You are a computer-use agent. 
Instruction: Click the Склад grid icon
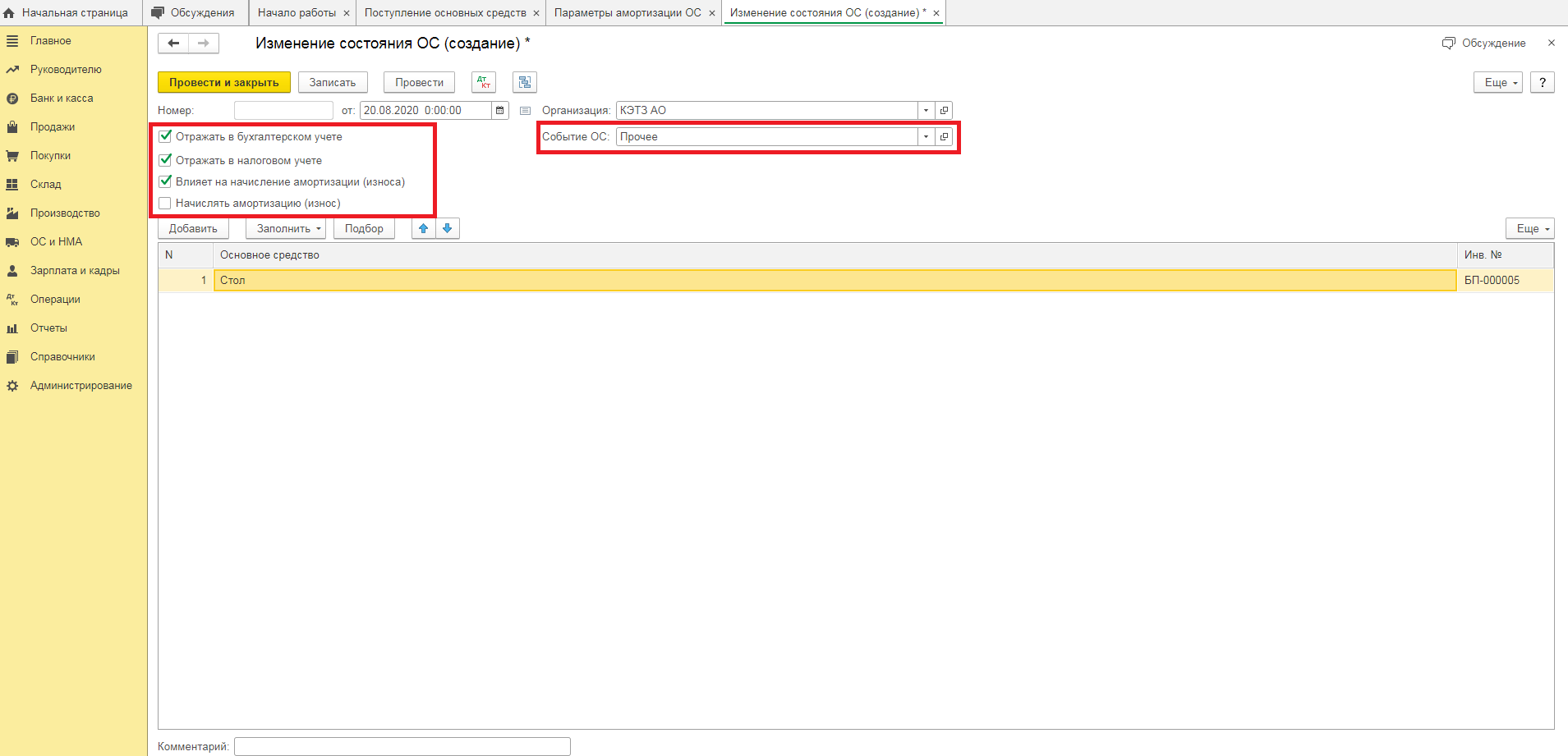(12, 185)
